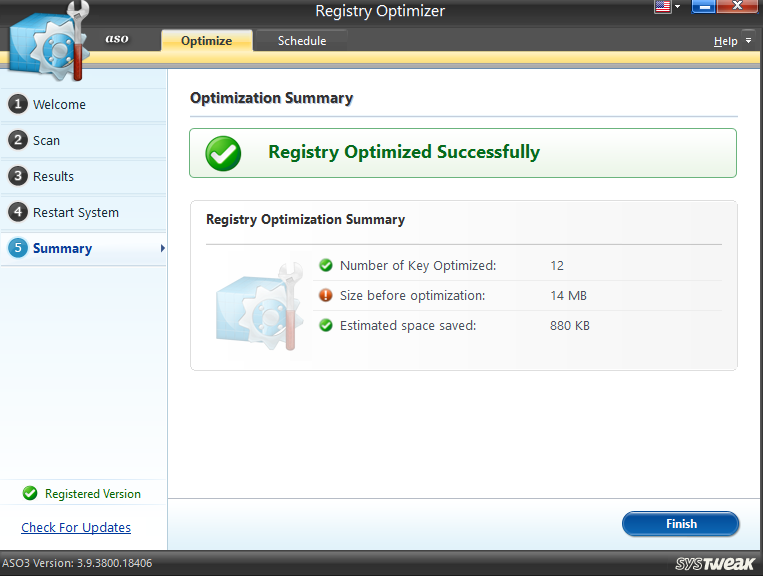Viewport: 763px width, 576px height.
Task: Click the 'Number of Key Optimized:' label
Action: 418,266
